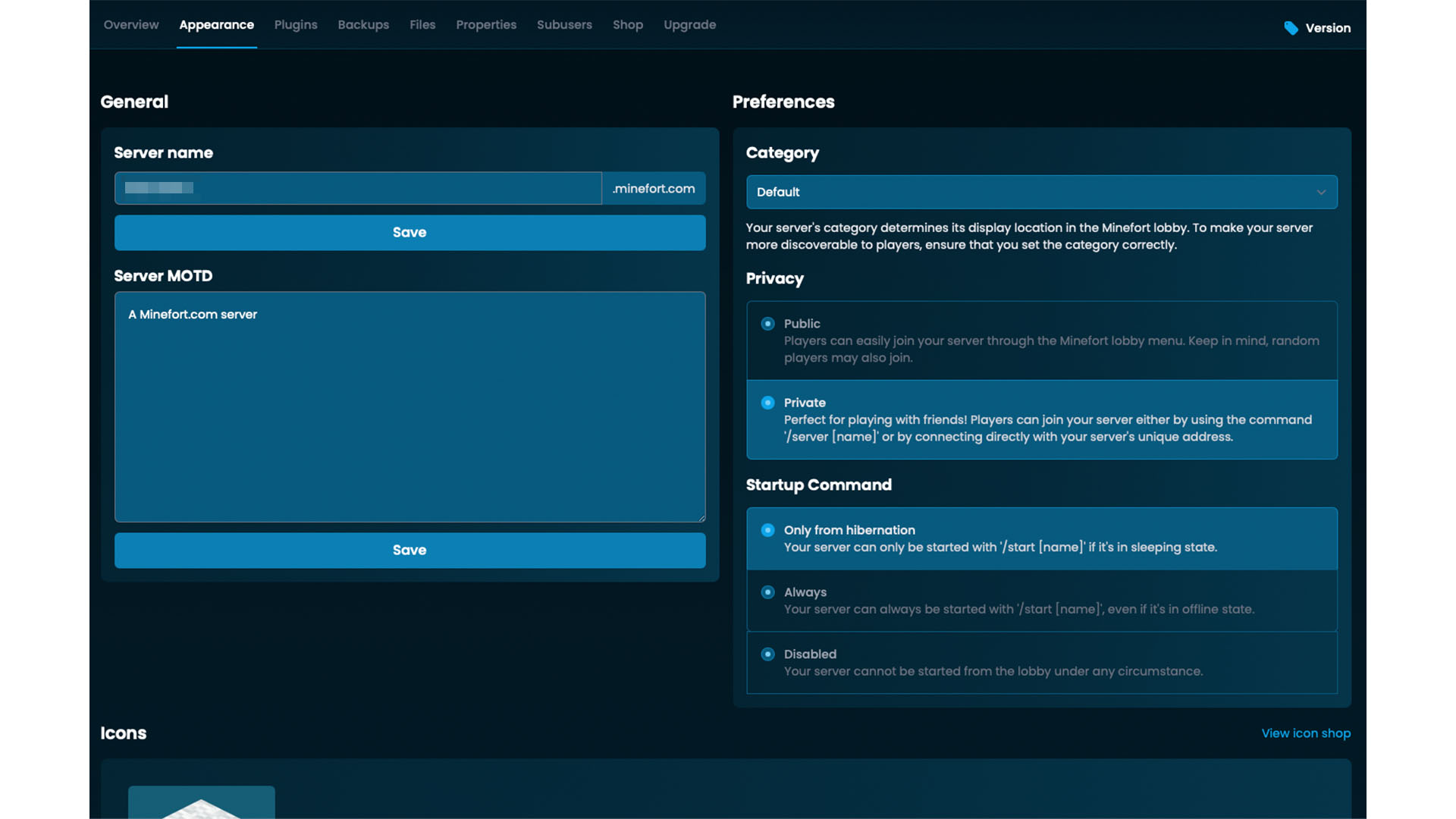Select the Always startup command option
Viewport: 1456px width, 819px height.
point(1041,601)
